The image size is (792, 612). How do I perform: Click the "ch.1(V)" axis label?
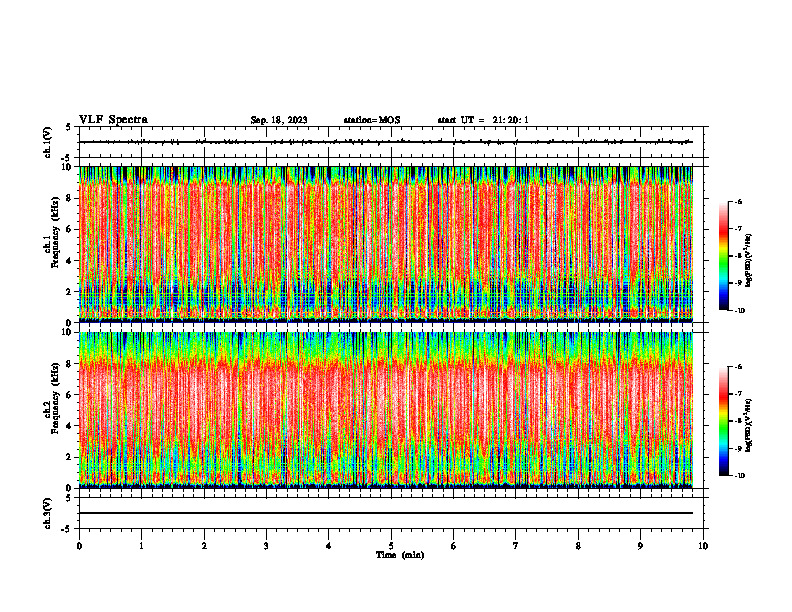[x=47, y=142]
